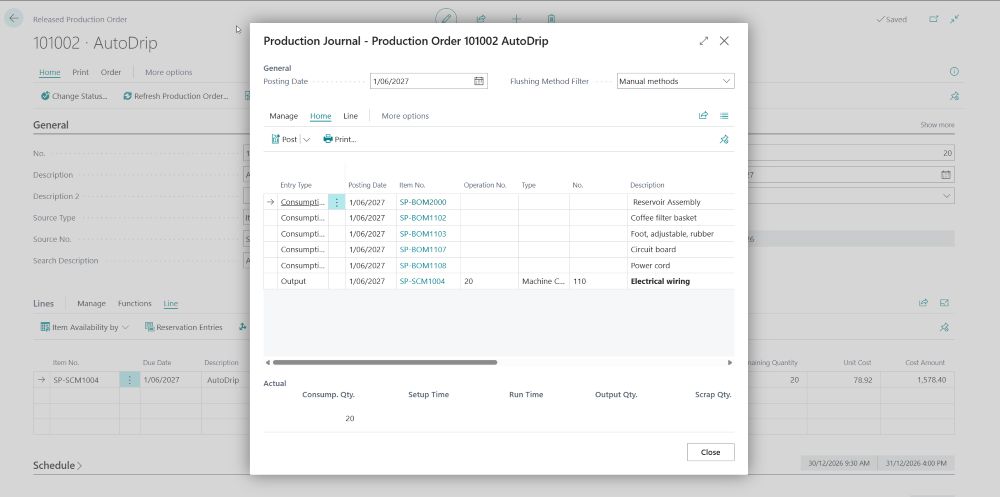Image resolution: width=1000 pixels, height=497 pixels.
Task: Open the Functions menu in the Lines section
Action: pyautogui.click(x=135, y=304)
